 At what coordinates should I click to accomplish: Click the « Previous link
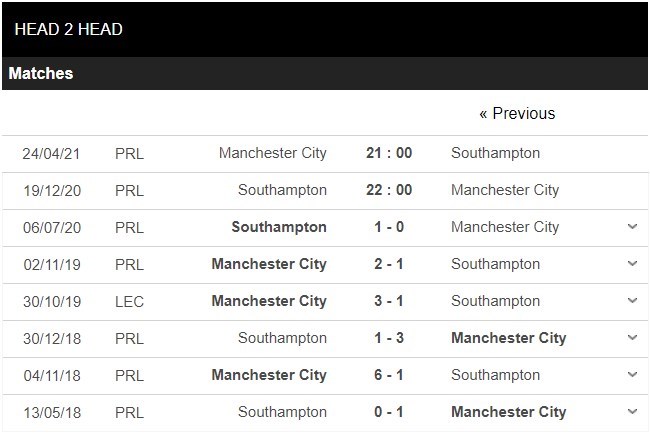coord(517,113)
